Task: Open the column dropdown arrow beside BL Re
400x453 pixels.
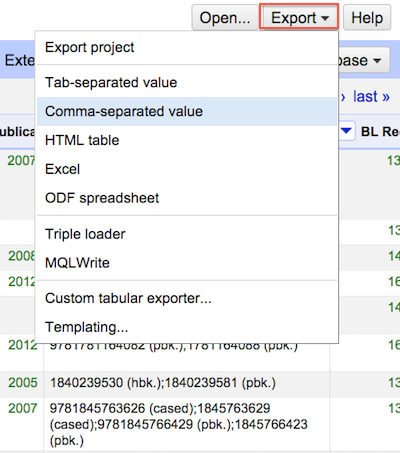Action: click(346, 131)
